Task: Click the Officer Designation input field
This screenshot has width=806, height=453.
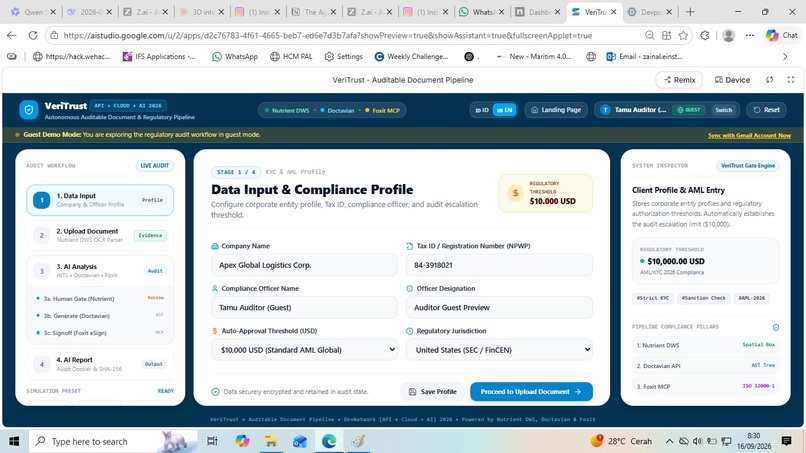Action: (x=499, y=307)
